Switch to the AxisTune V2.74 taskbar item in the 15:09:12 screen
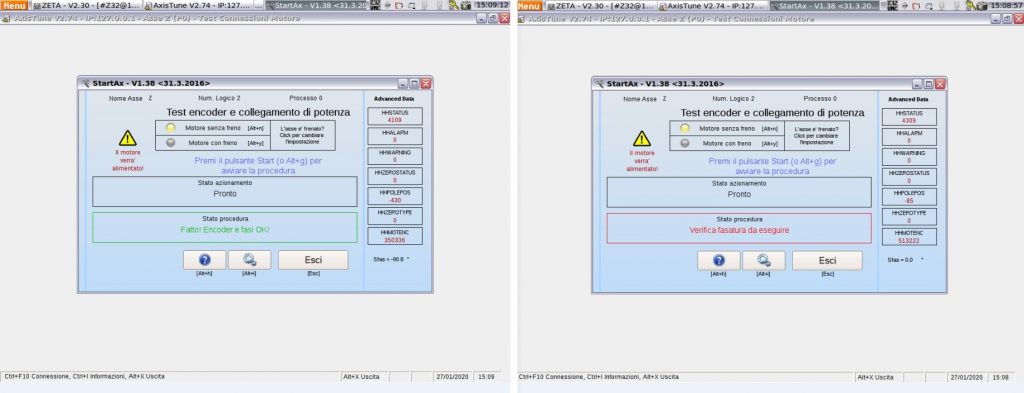Image resolution: width=1024 pixels, height=393 pixels. (x=203, y=5)
